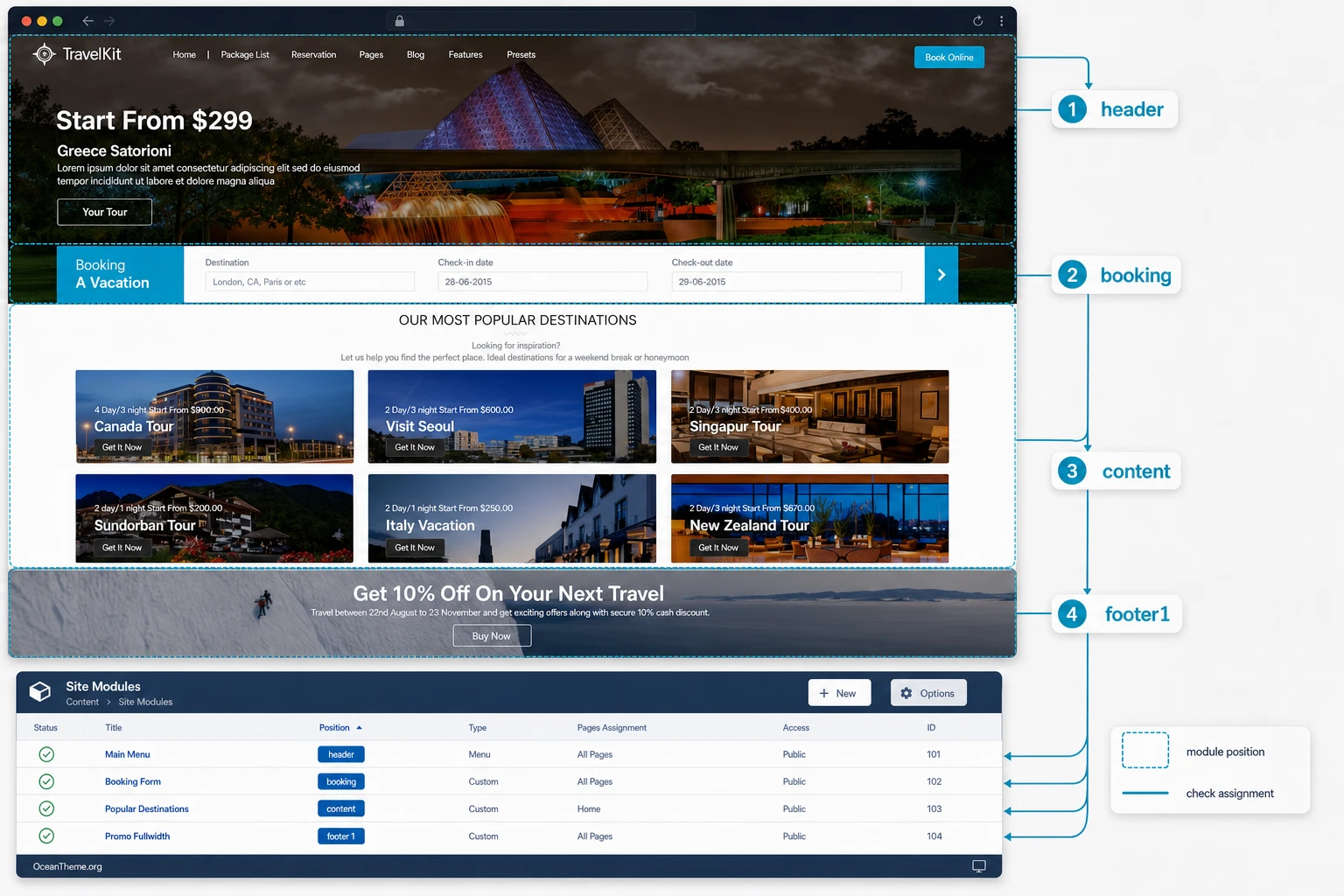The image size is (1344, 896).
Task: Open the Booking Form module link
Action: click(x=133, y=781)
